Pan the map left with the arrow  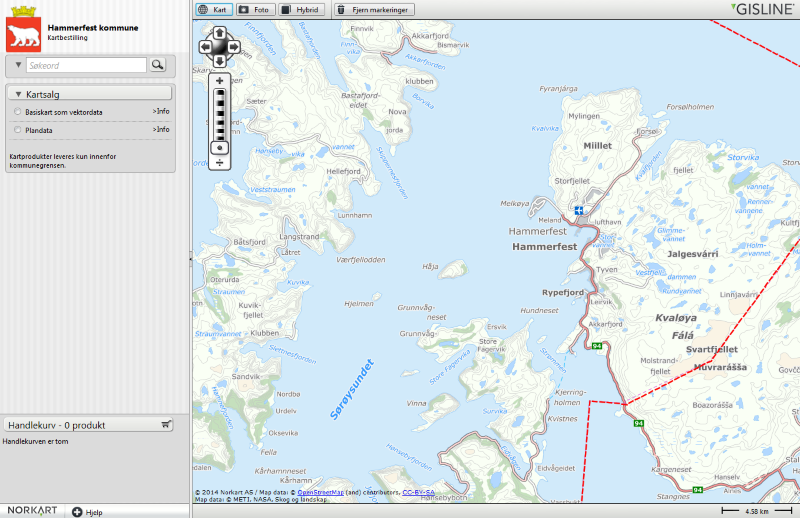click(206, 46)
